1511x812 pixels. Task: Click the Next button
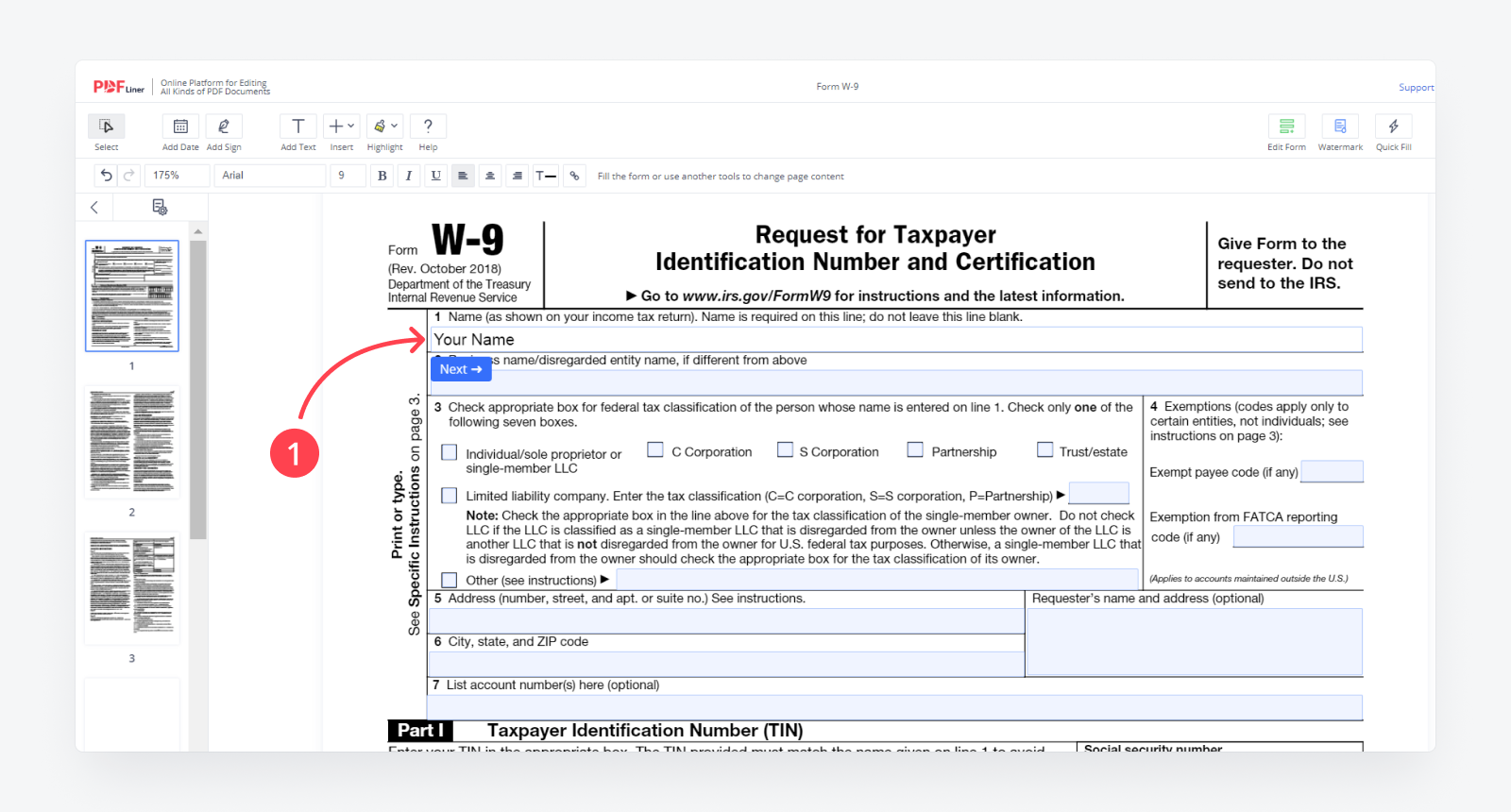coord(461,369)
